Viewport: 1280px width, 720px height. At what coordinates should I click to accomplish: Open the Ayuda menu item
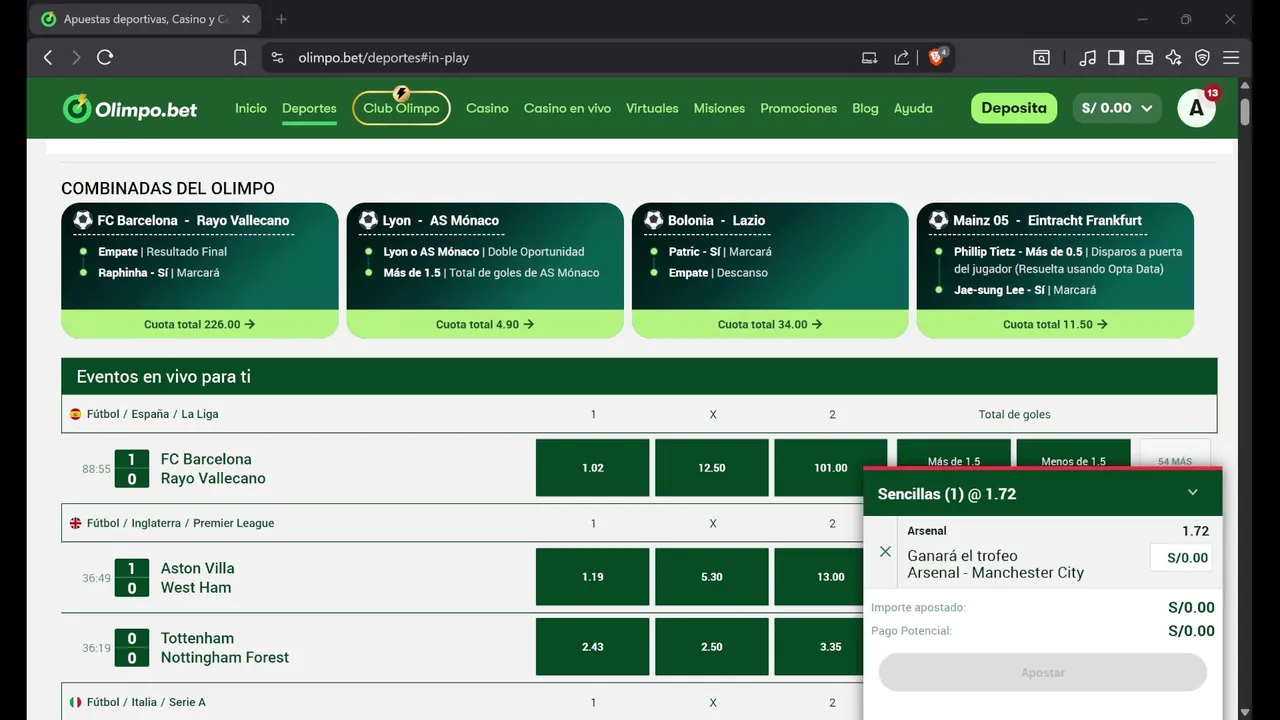coord(913,108)
